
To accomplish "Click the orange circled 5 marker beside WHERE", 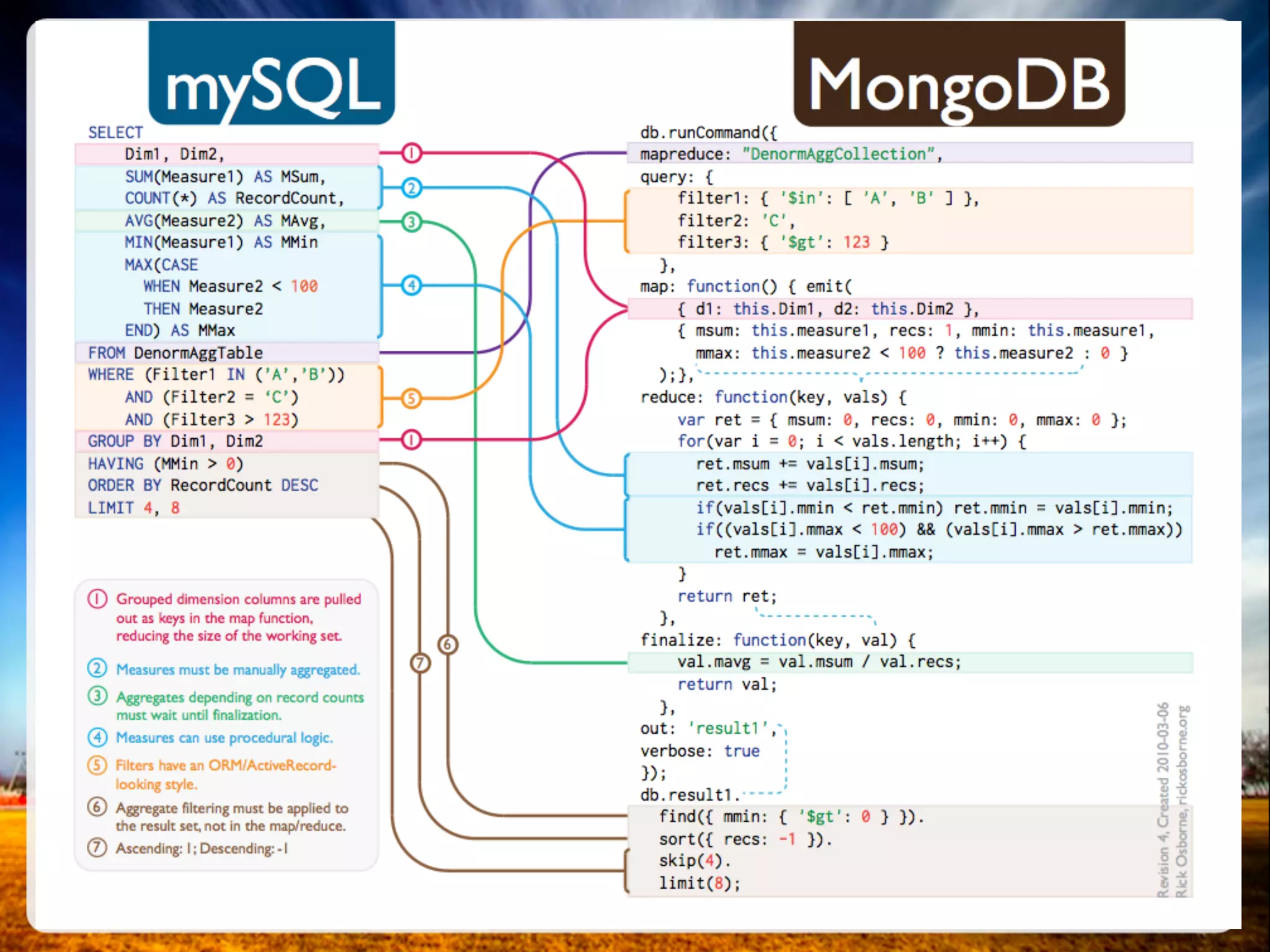I will point(411,398).
